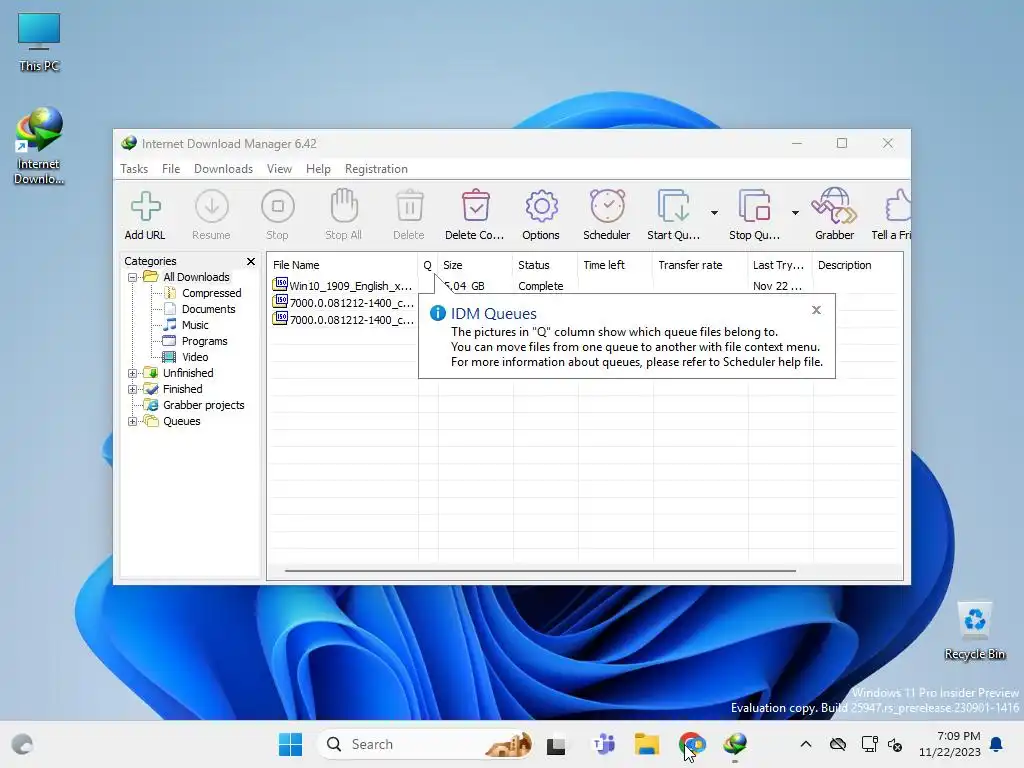Open Start Queue dropdown arrow
Image resolution: width=1024 pixels, height=768 pixels.
click(714, 213)
